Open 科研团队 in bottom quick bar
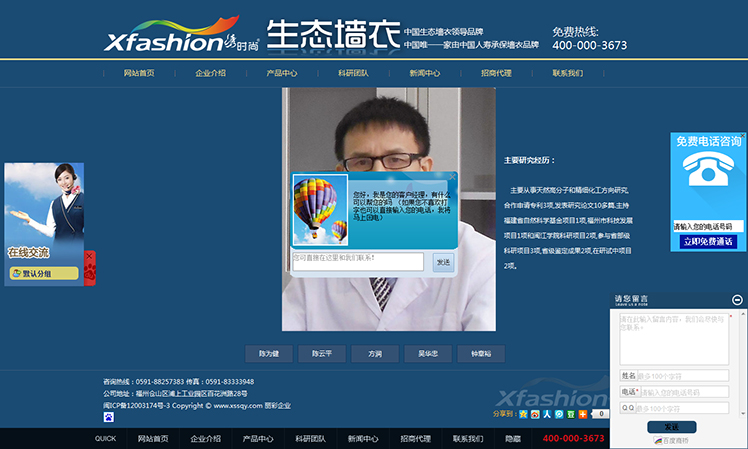The image size is (748, 449). tap(311, 439)
